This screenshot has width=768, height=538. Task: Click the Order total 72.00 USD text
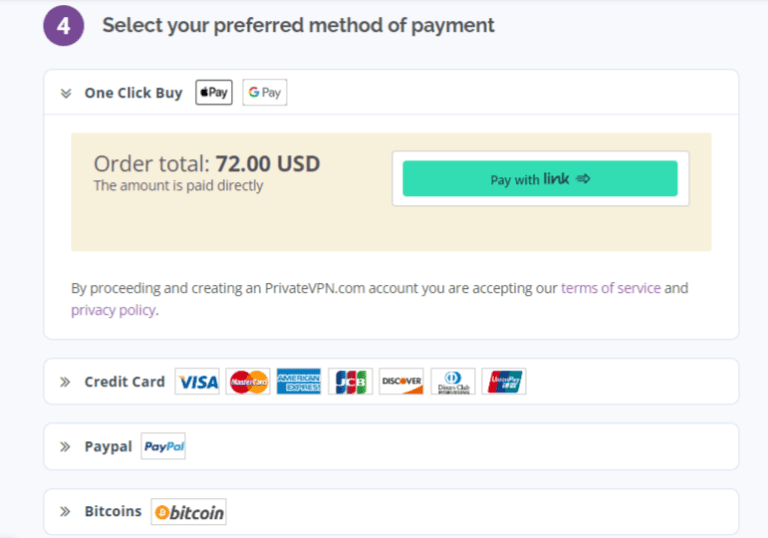[x=207, y=163]
